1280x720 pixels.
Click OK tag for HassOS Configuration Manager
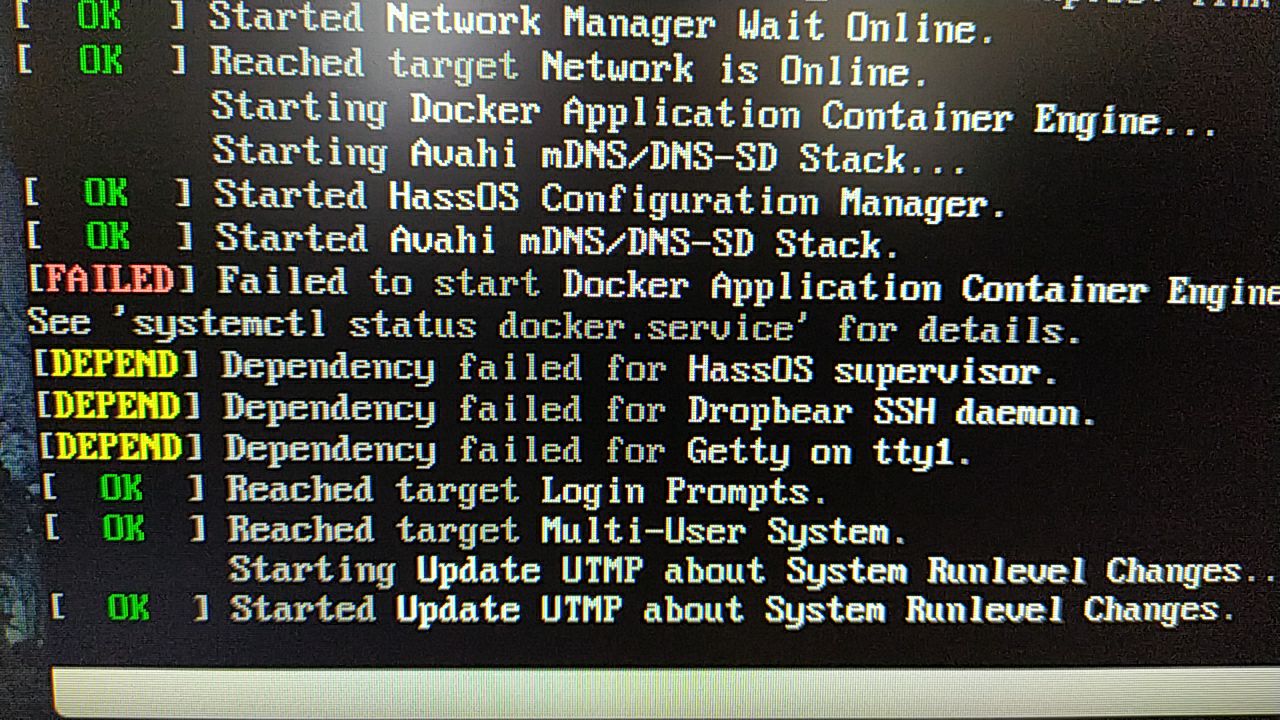coord(106,193)
